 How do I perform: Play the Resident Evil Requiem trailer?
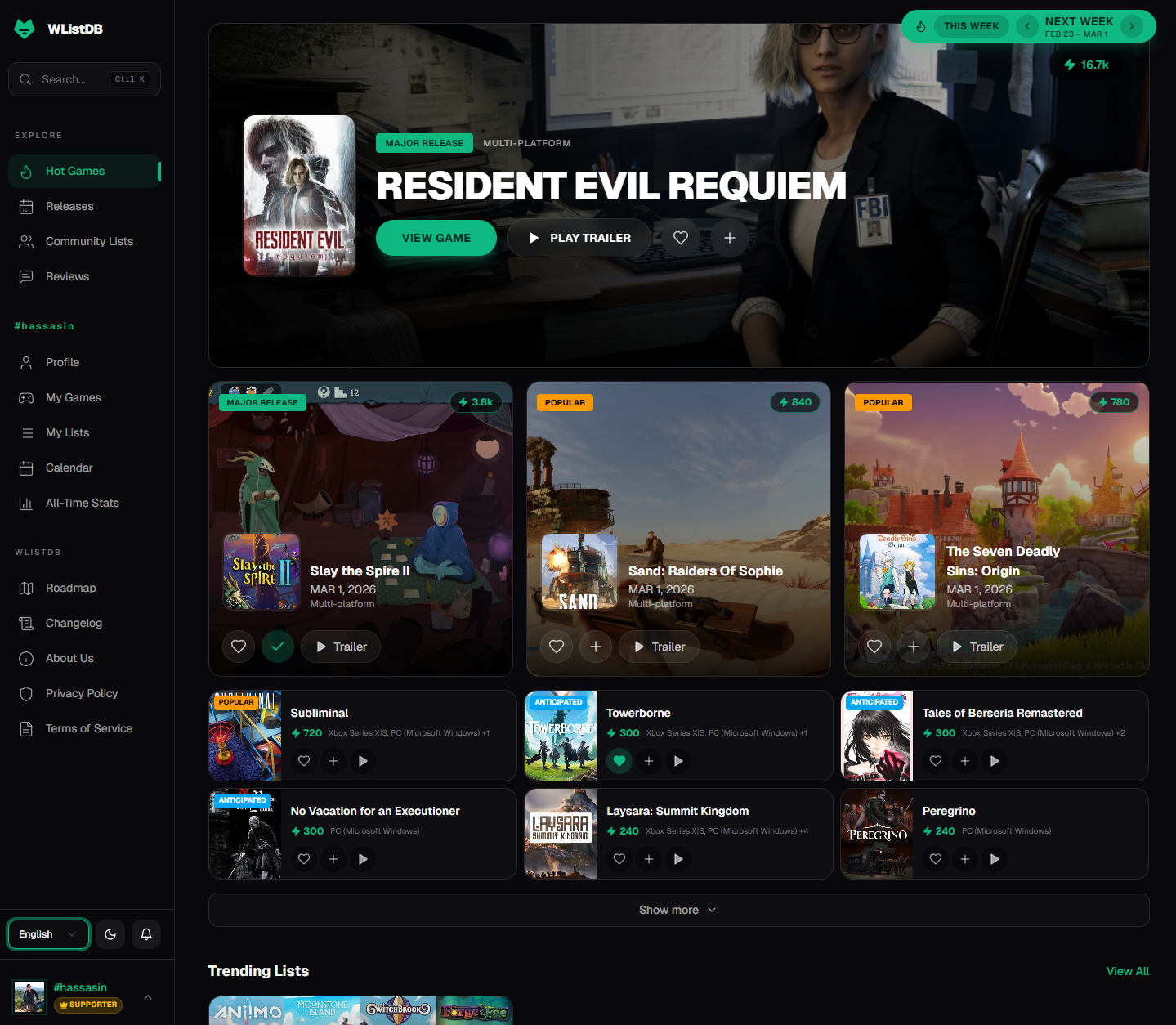[579, 238]
